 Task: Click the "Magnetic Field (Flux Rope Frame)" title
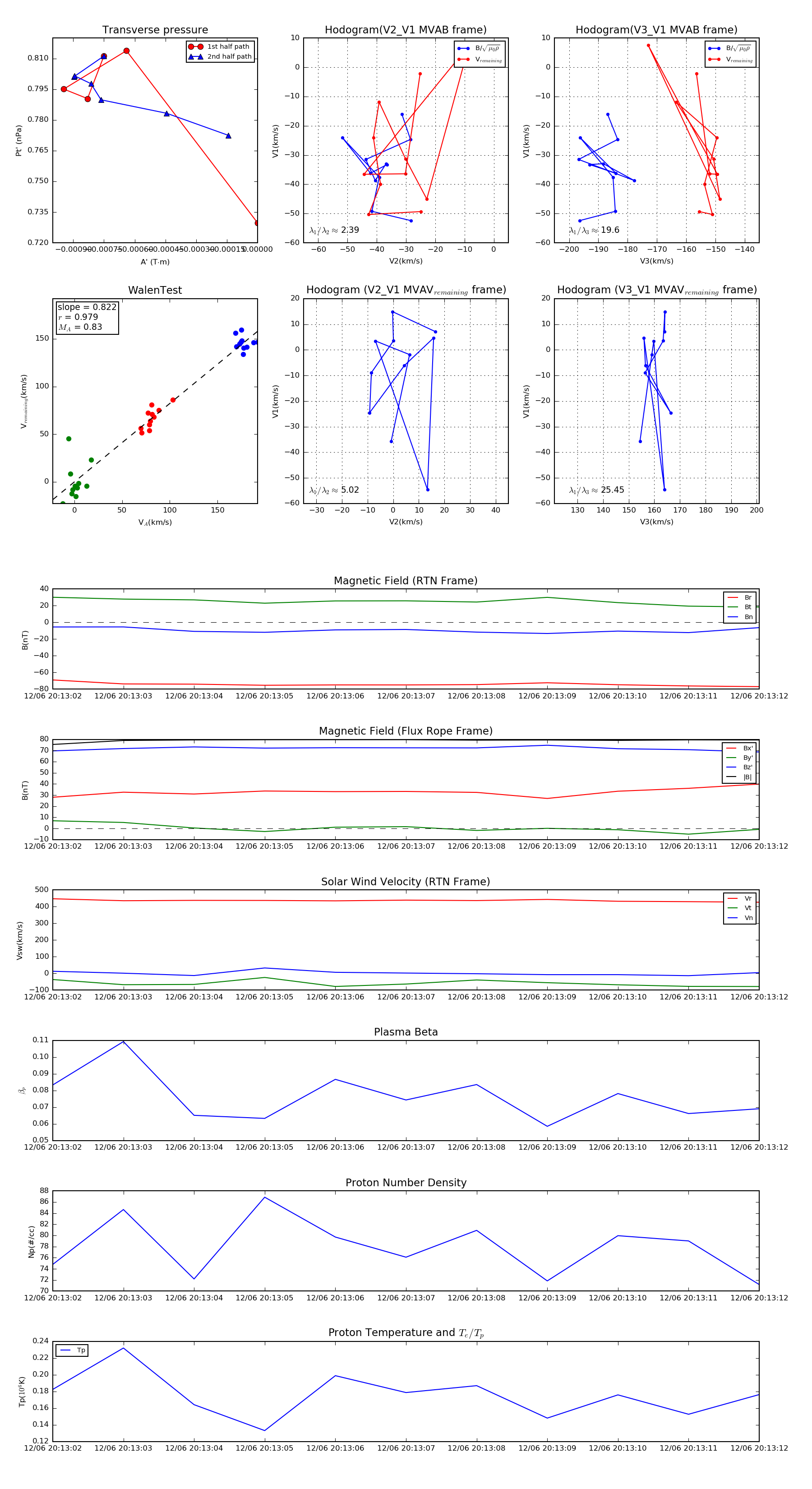click(x=406, y=731)
